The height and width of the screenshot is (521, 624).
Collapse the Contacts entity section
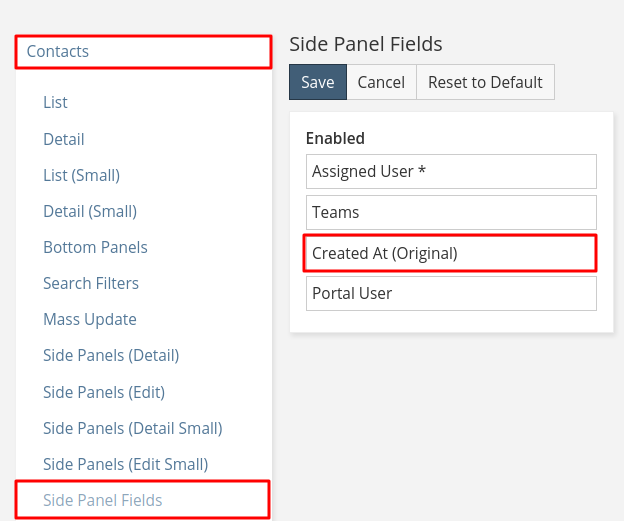coord(58,52)
